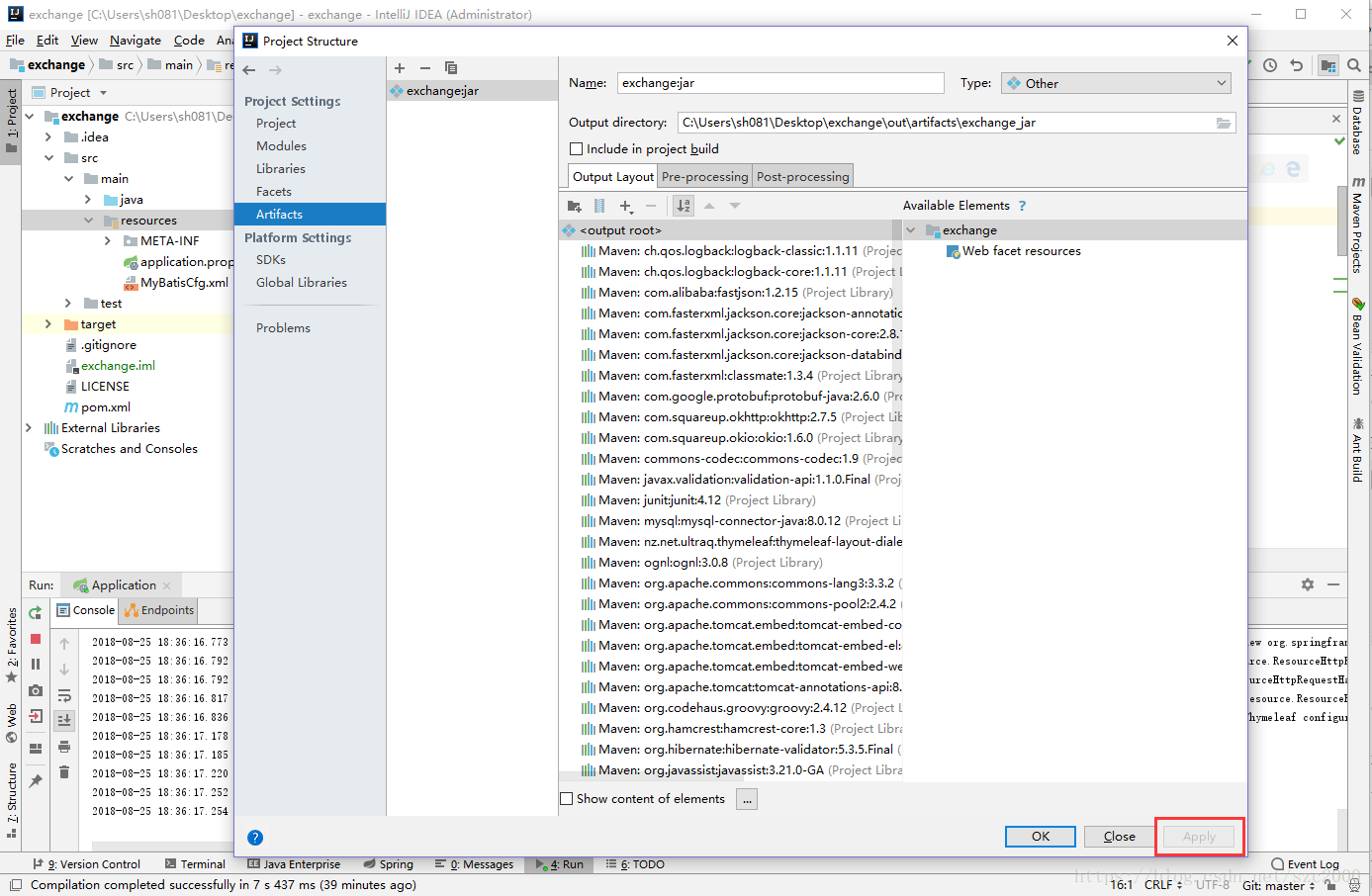Expand the META-INF folder
Screen dimensions: 1372x896
pyautogui.click(x=108, y=241)
